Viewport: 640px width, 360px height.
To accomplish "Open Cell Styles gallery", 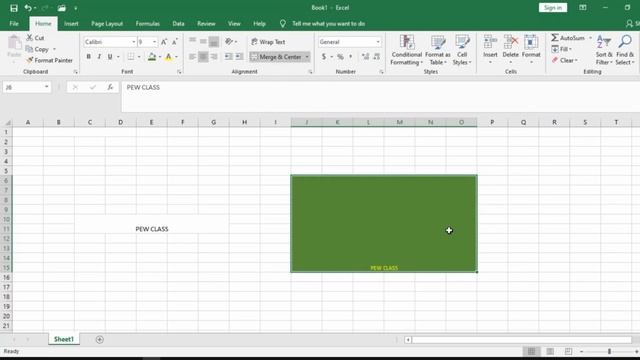I will click(x=462, y=50).
